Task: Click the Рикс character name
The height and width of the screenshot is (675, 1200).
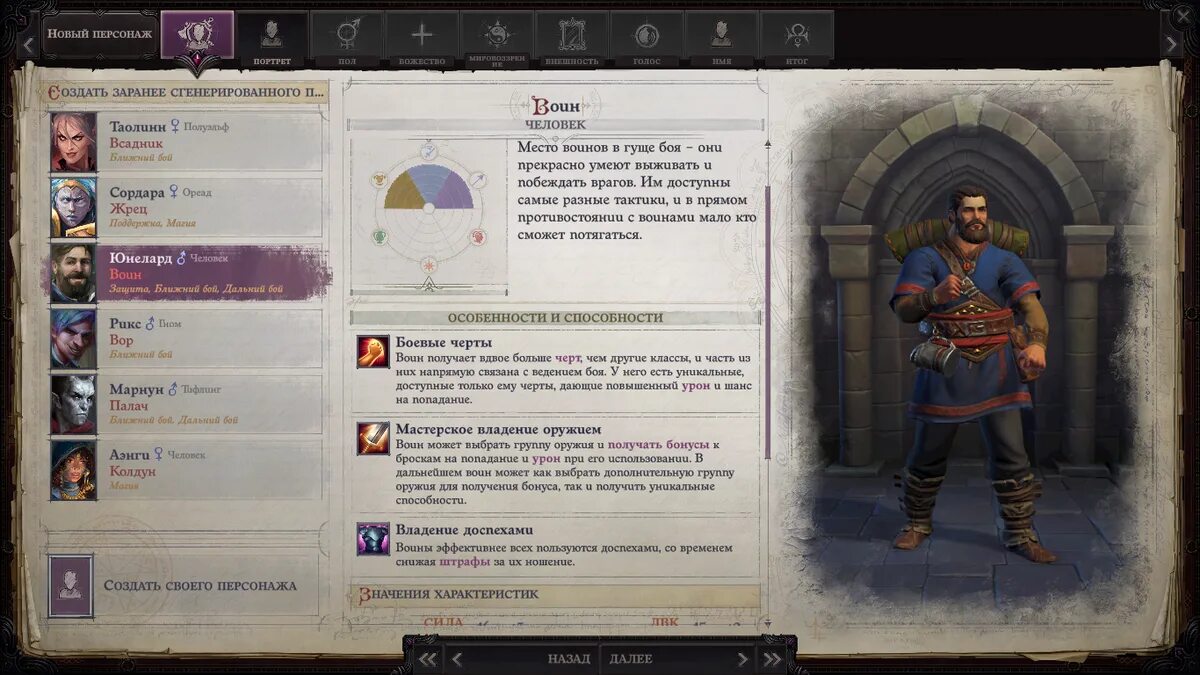Action: click(125, 324)
